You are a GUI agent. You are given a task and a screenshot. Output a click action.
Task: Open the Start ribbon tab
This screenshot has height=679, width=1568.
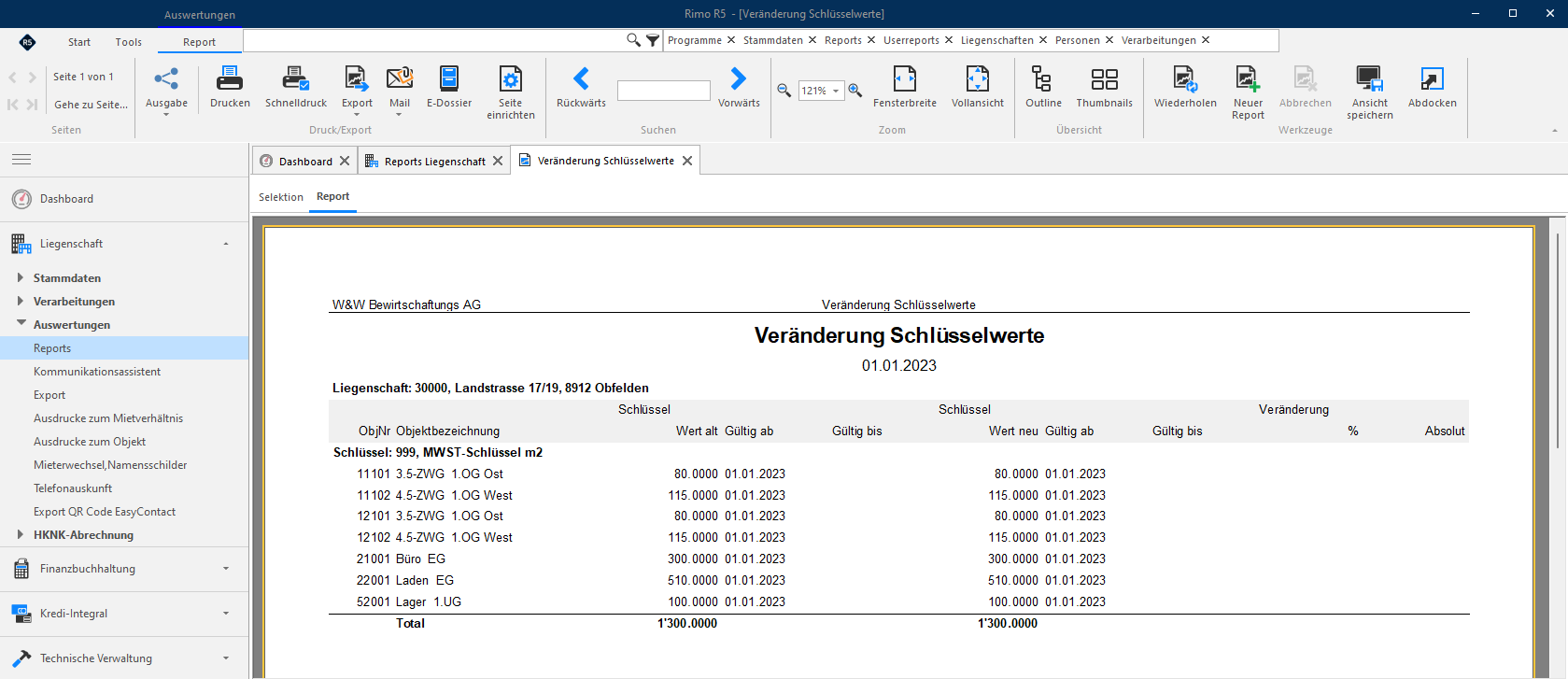[79, 42]
